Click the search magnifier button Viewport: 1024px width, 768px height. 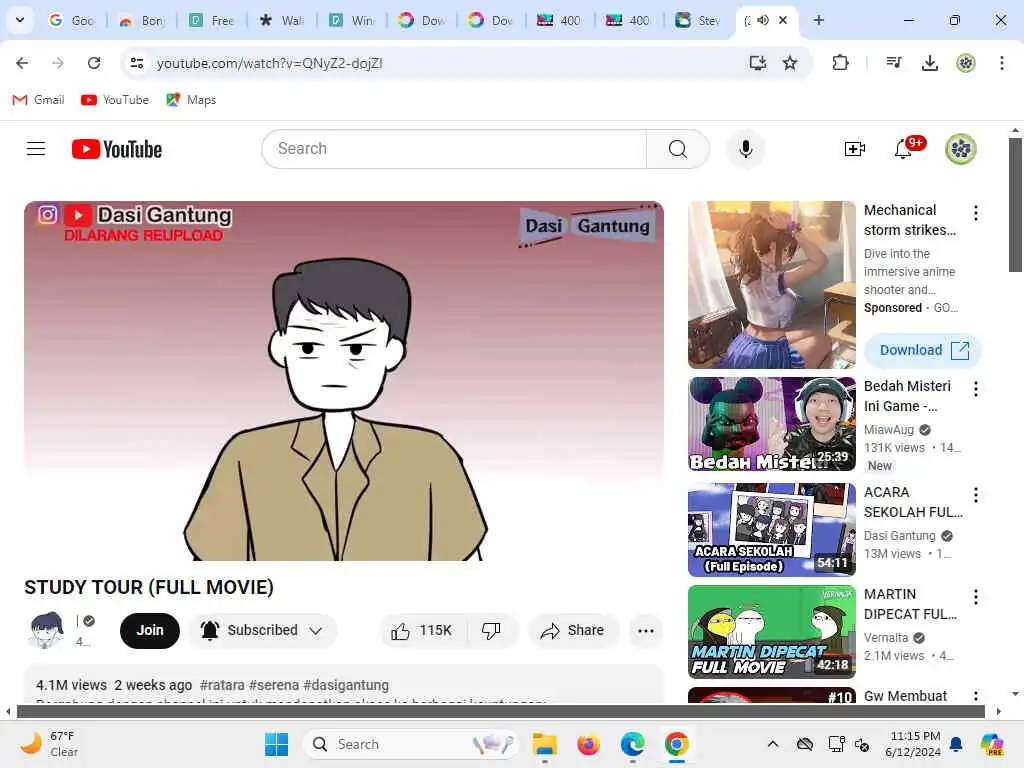(x=677, y=149)
